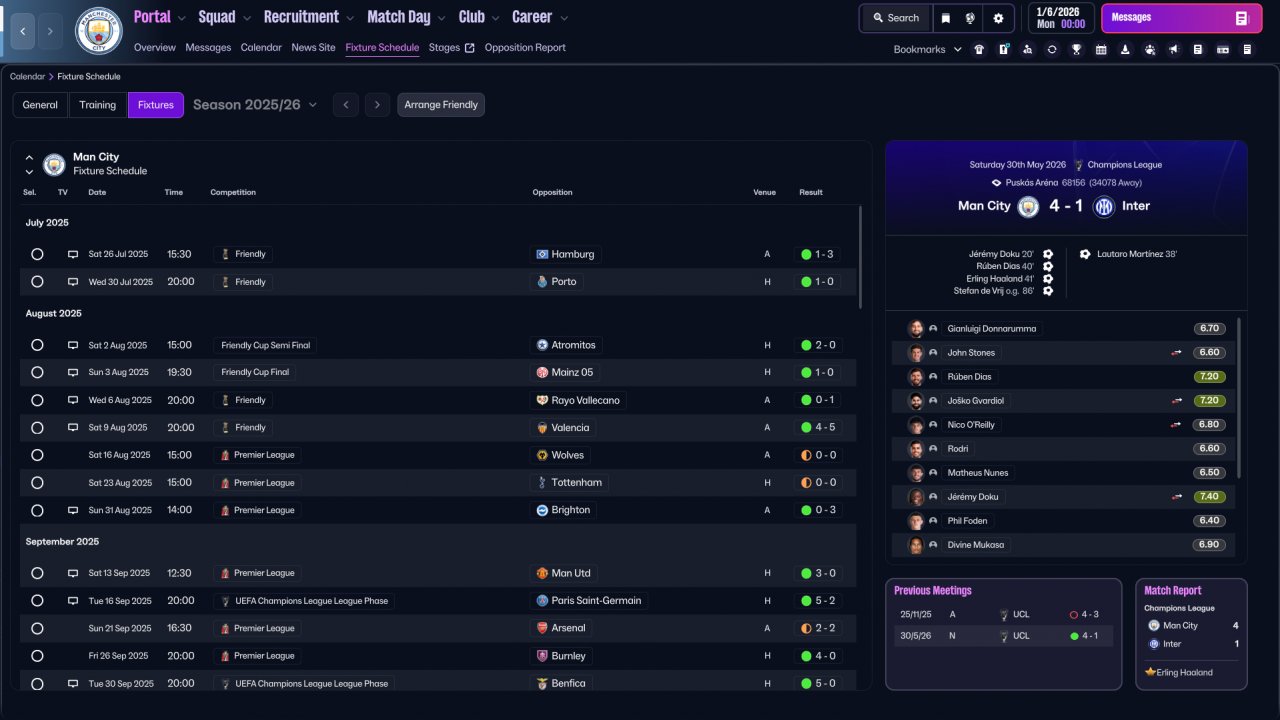Click Erling Haaland's goal ball icon
The image size is (1280, 720).
[1048, 278]
